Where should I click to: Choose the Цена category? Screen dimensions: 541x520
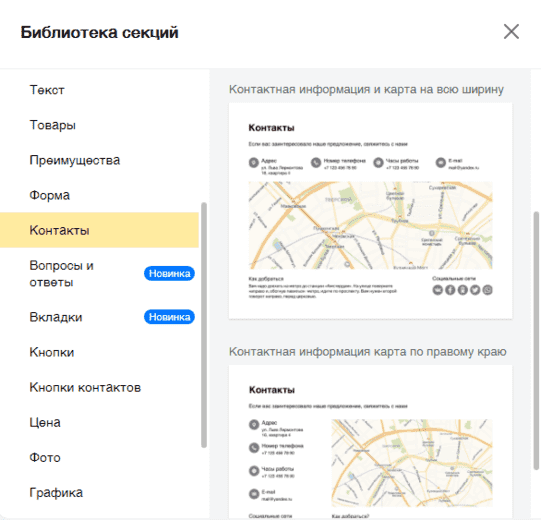[45, 422]
